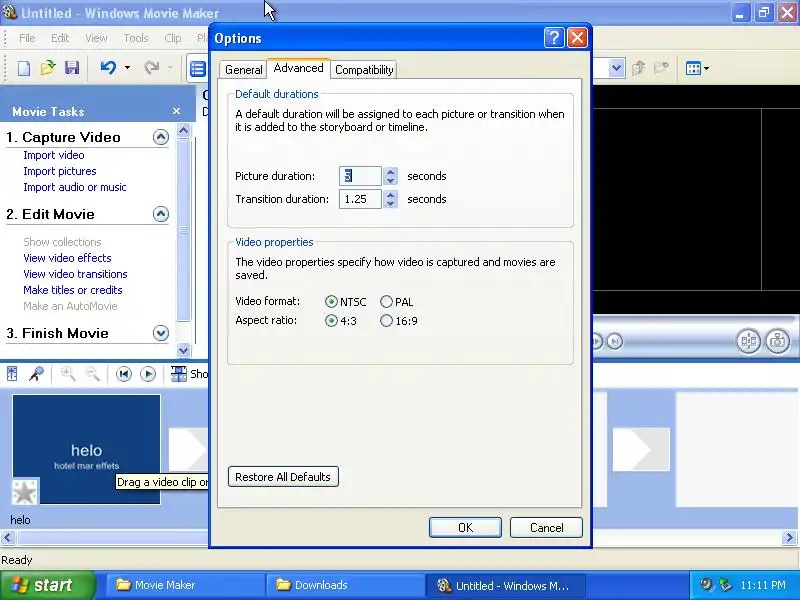Collapse the Capture Video section
The height and width of the screenshot is (600, 800).
point(161,137)
